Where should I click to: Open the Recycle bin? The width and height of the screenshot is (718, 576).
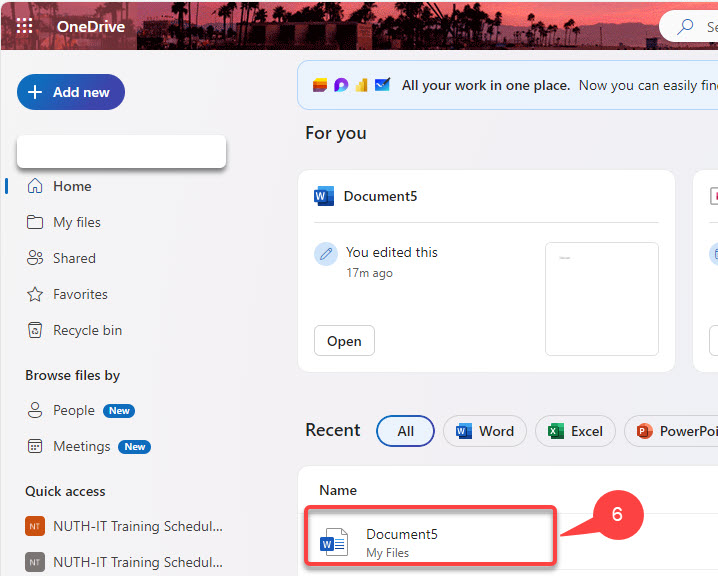click(87, 330)
